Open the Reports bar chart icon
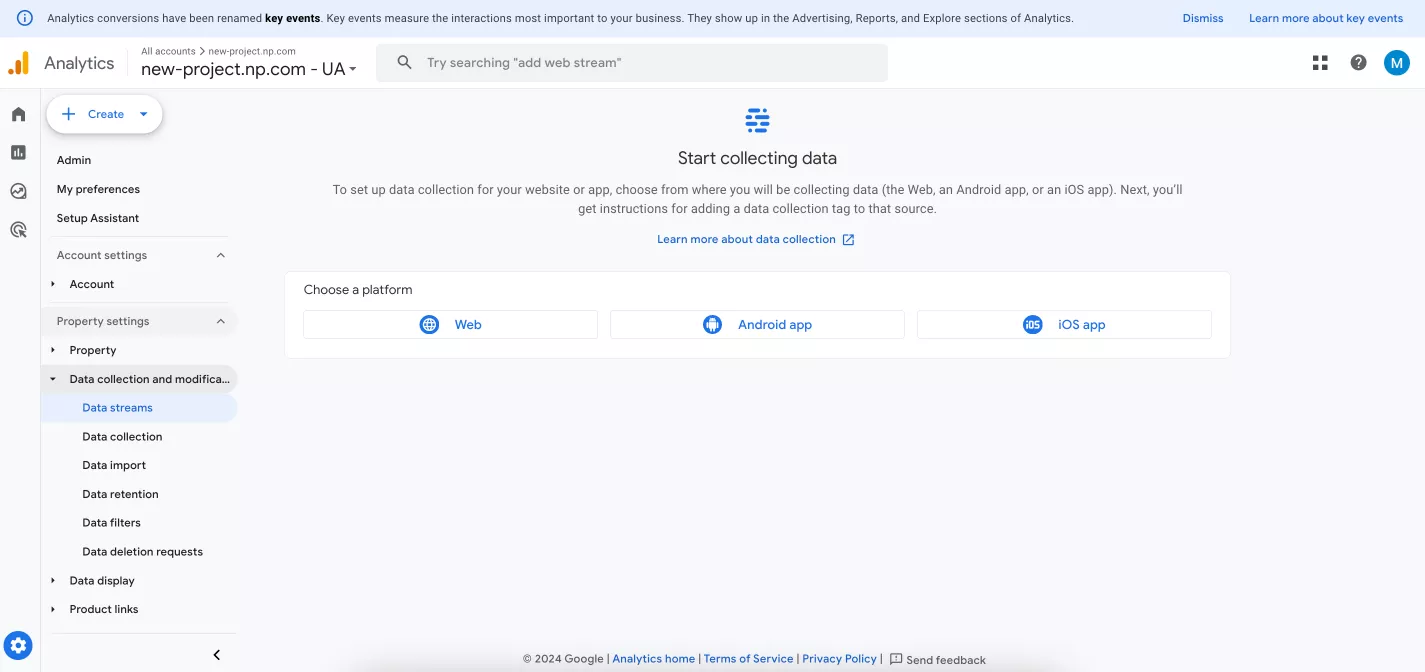 click(18, 152)
